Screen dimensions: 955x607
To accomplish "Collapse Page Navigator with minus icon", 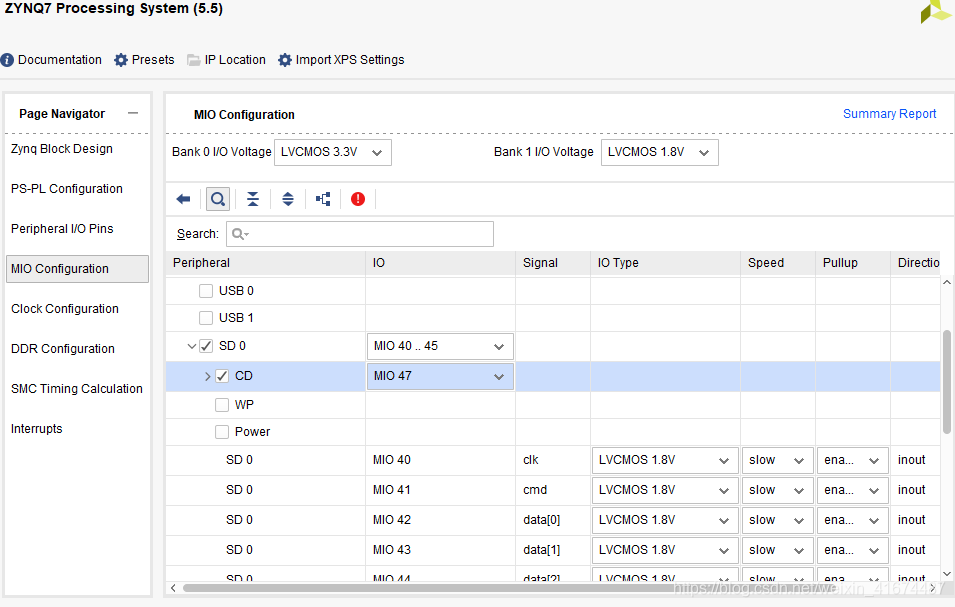I will pyautogui.click(x=133, y=113).
